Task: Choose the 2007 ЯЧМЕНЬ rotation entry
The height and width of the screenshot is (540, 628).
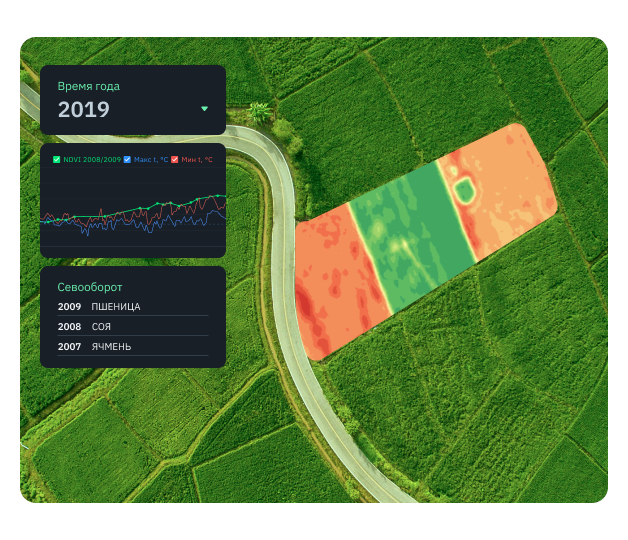Action: (x=133, y=347)
